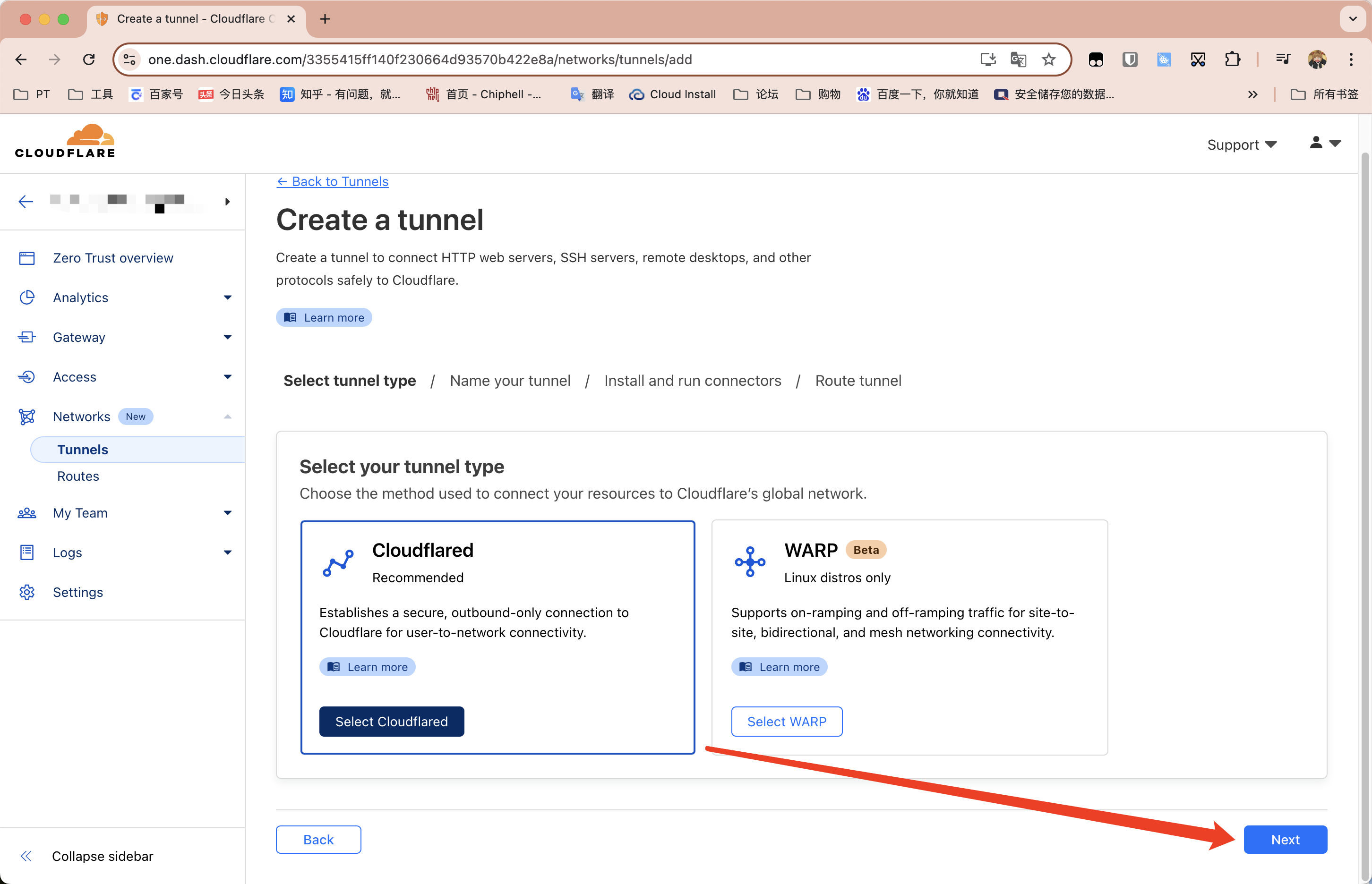
Task: Click the Collapse sidebar toggle
Action: tap(26, 856)
